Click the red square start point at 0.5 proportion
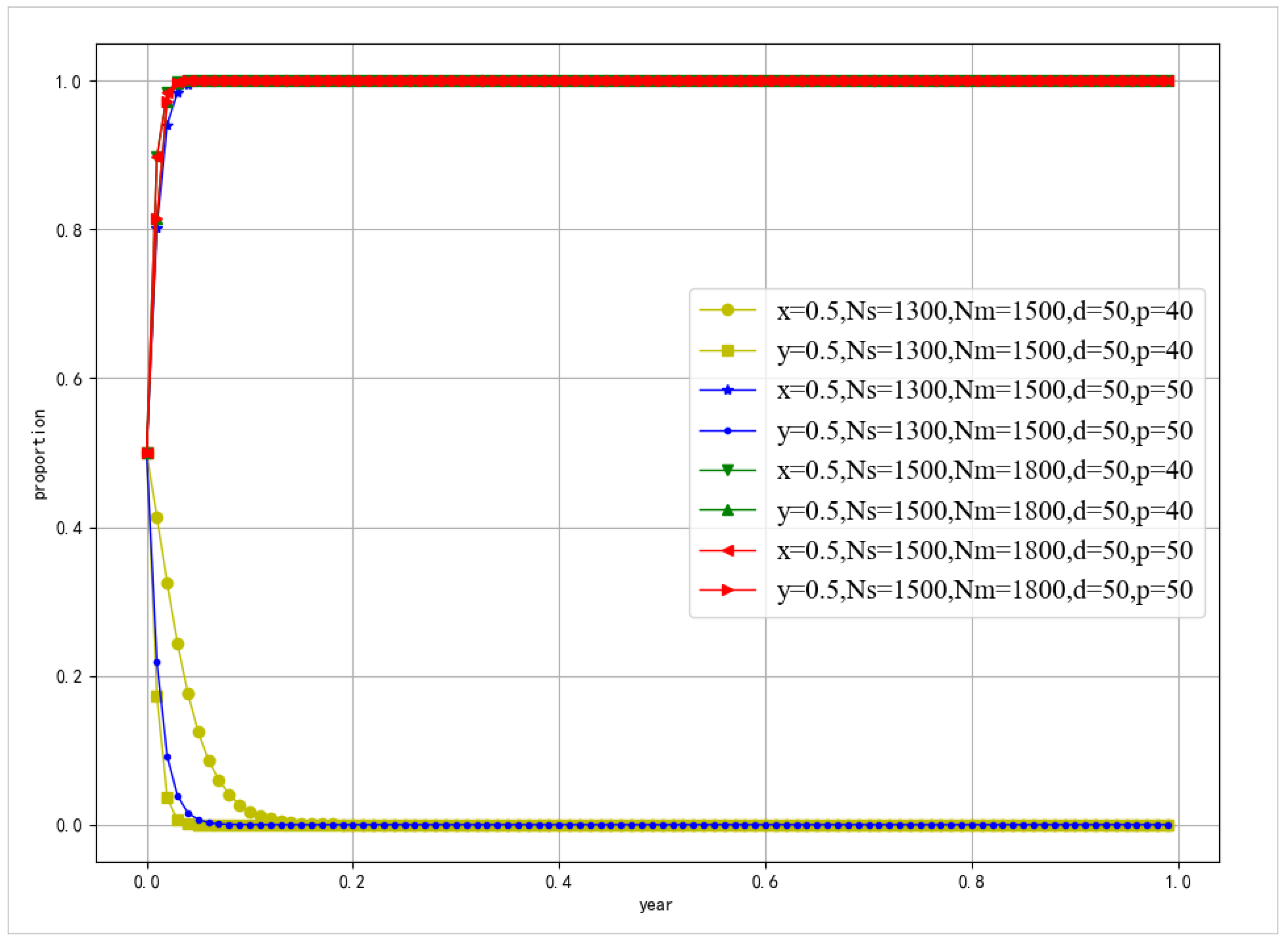Viewport: 1288px width, 942px height. click(147, 453)
